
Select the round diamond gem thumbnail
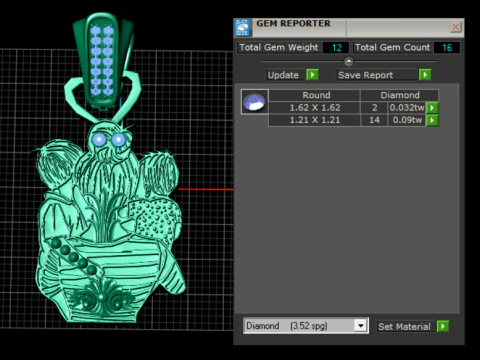pyautogui.click(x=254, y=102)
